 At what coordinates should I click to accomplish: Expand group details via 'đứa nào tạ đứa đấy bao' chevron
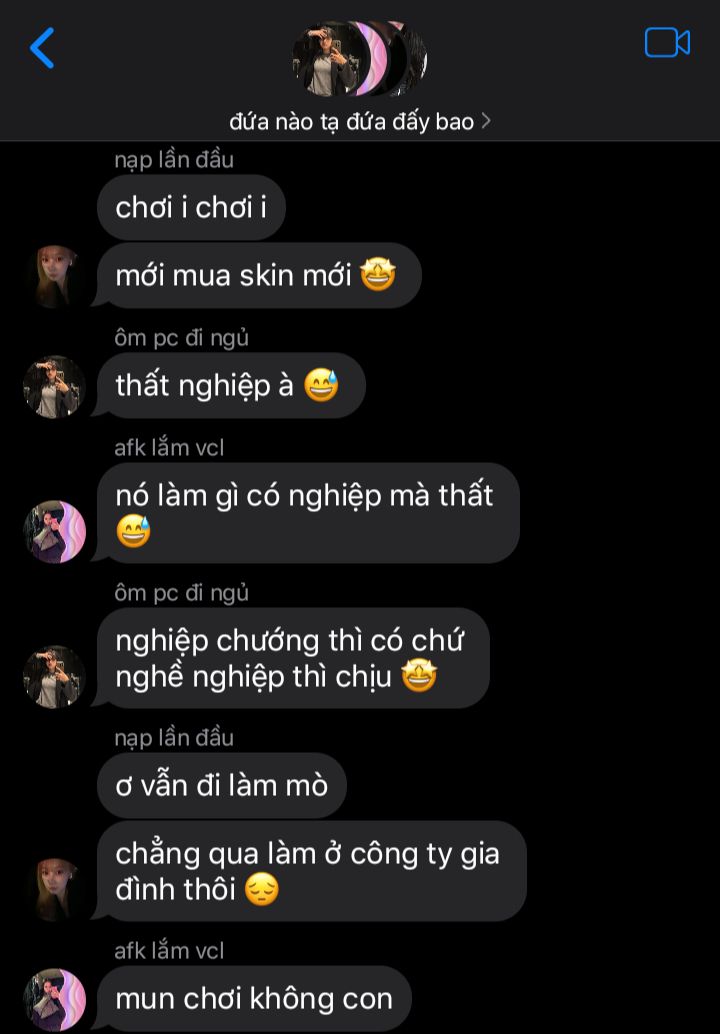pos(486,121)
